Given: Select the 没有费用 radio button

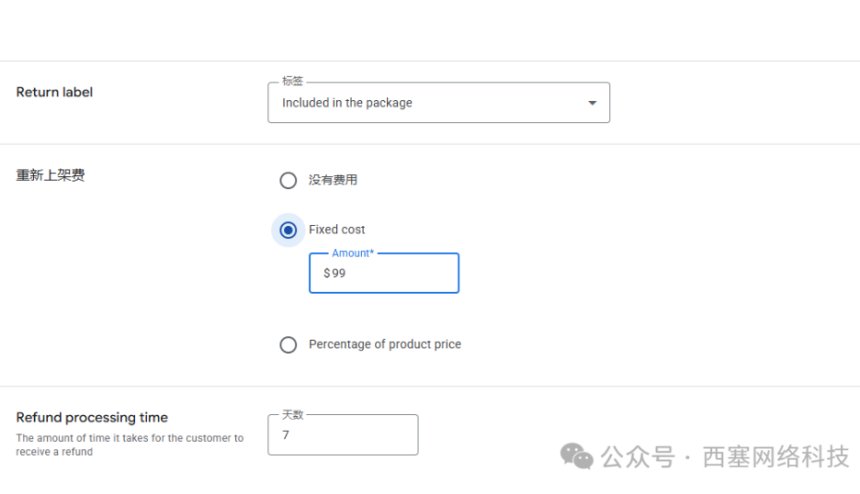Looking at the screenshot, I should pyautogui.click(x=288, y=180).
